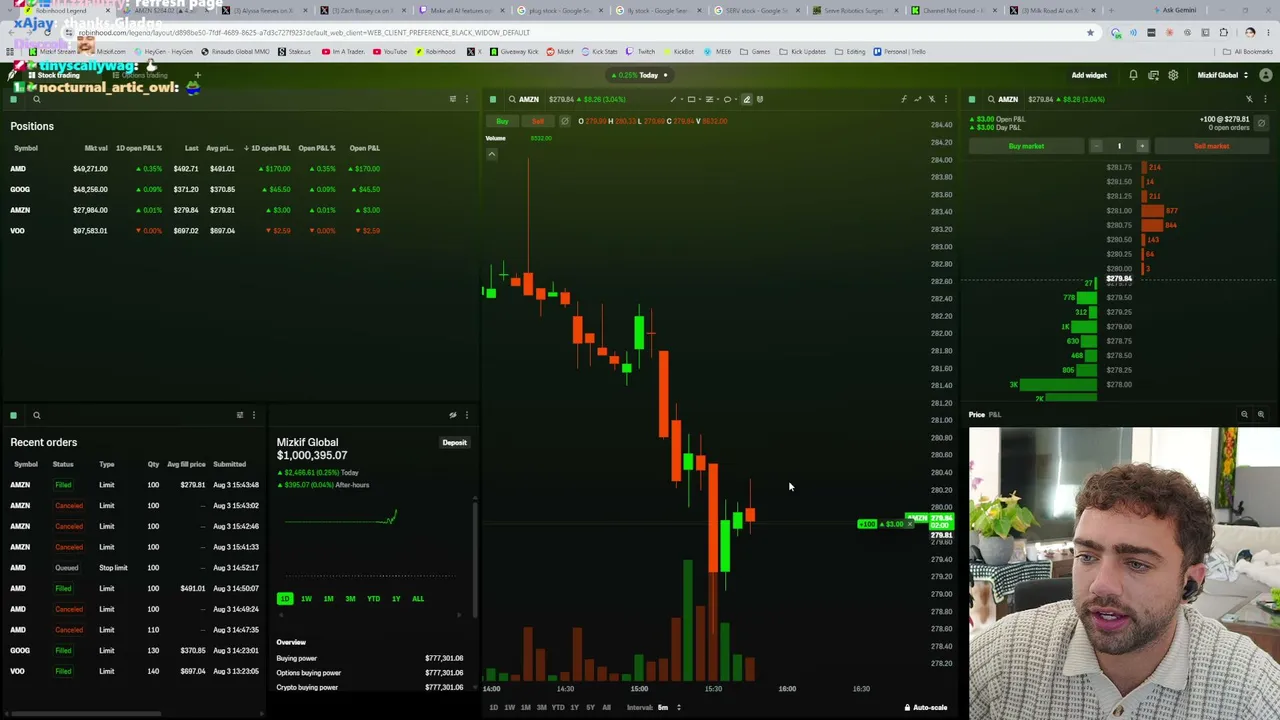This screenshot has width=1280, height=720.
Task: Toggle the hide-values eye icon in account widget
Action: pos(453,415)
